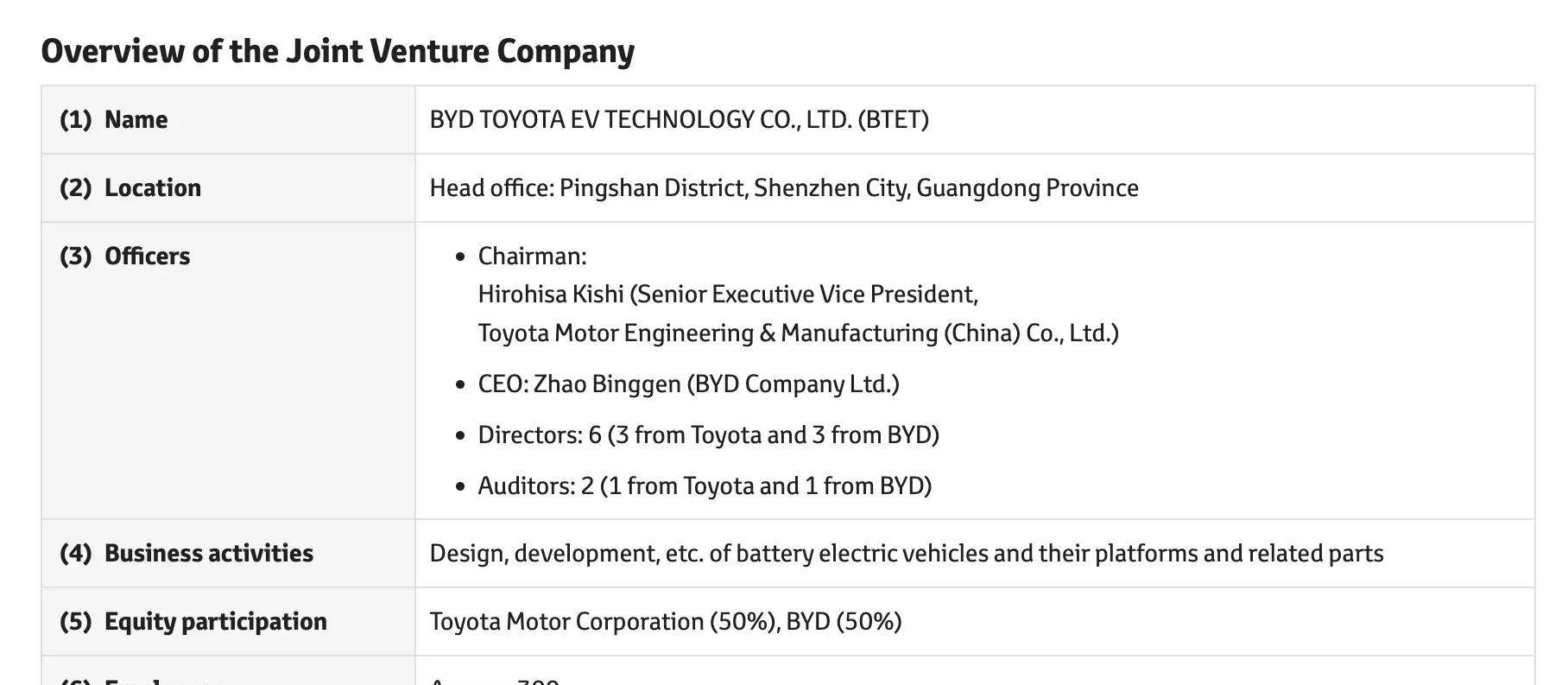Click the 'BYD (50%)' equity text

844,621
